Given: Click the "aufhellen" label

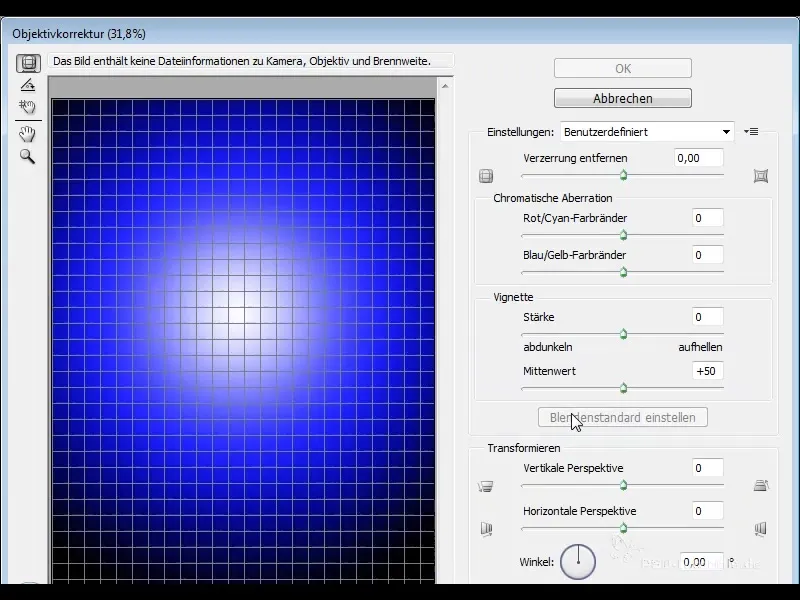Looking at the screenshot, I should pyautogui.click(x=700, y=347).
